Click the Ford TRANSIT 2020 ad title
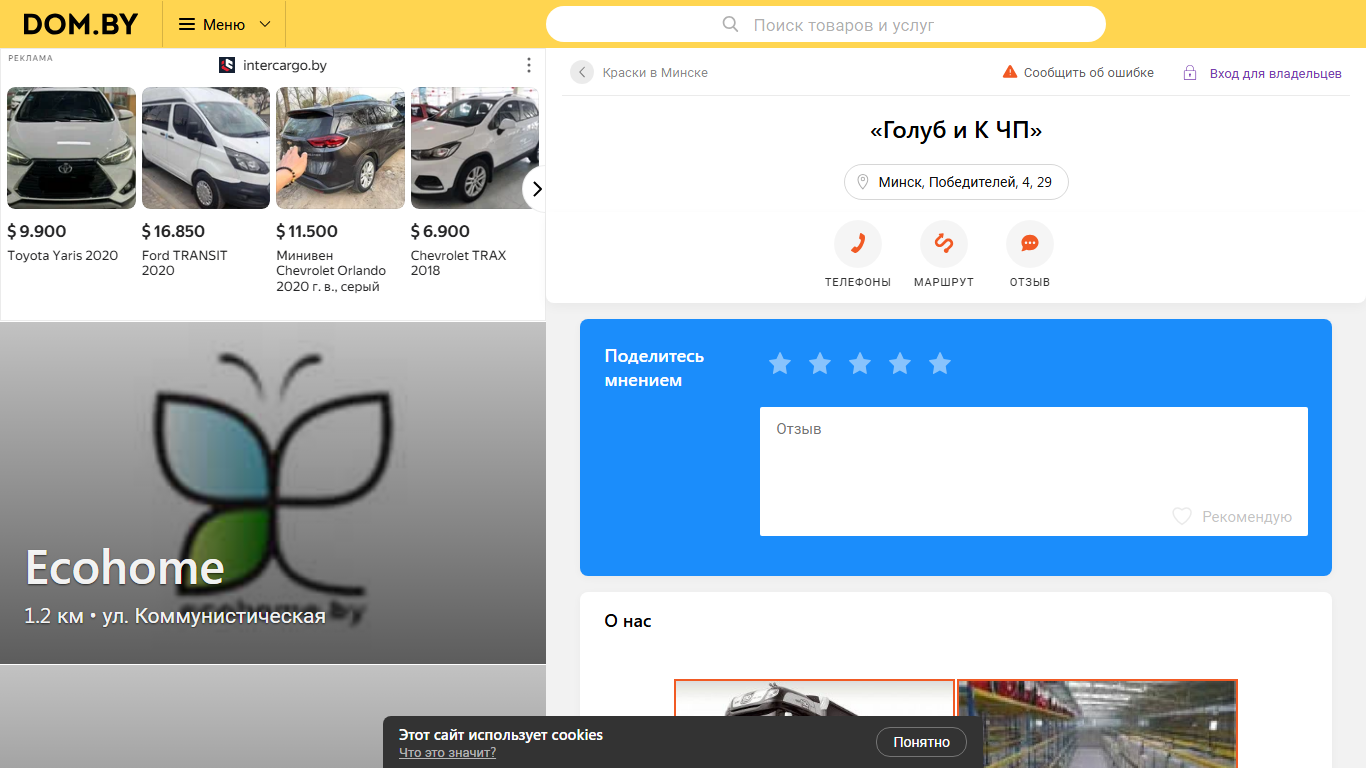The image size is (1366, 768). coord(184,263)
